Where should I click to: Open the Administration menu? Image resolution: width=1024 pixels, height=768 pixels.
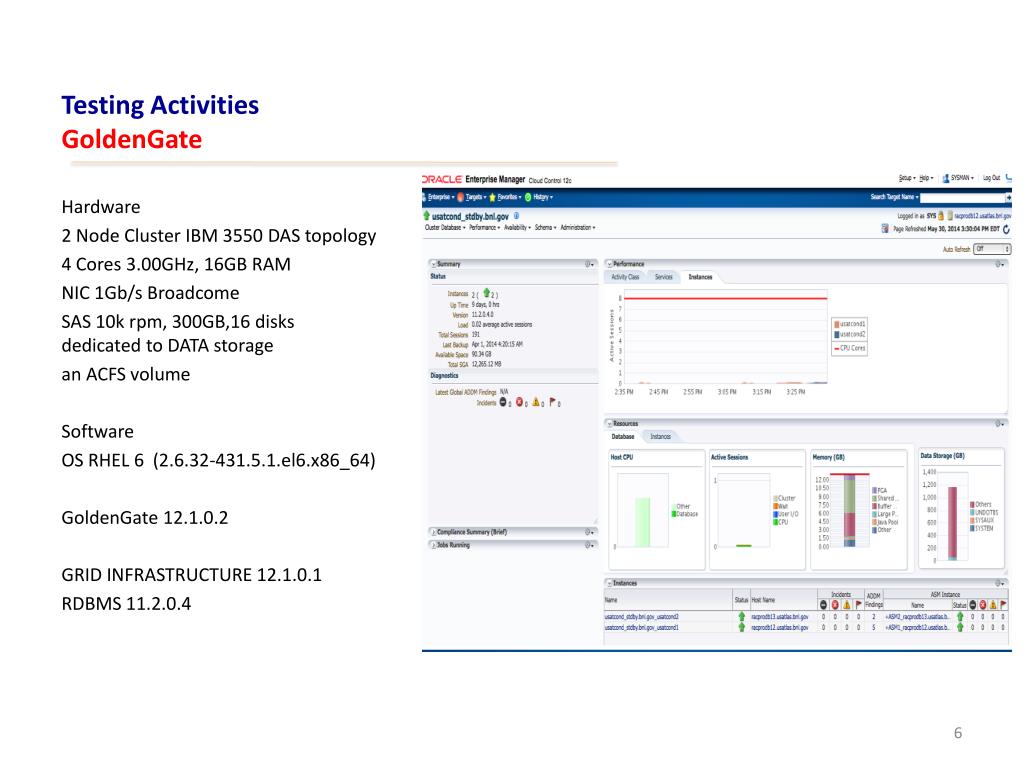coord(578,228)
